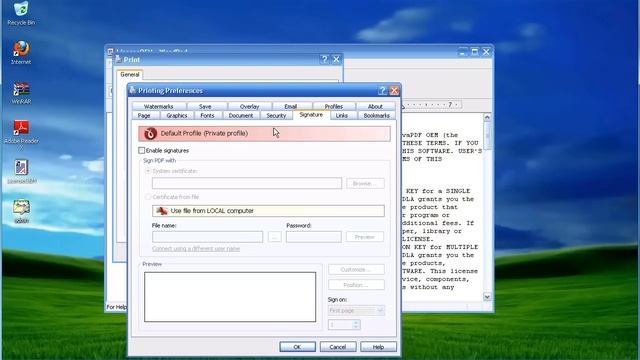Open the Adobe Reader desktop icon
This screenshot has height=360, width=640.
pyautogui.click(x=21, y=133)
